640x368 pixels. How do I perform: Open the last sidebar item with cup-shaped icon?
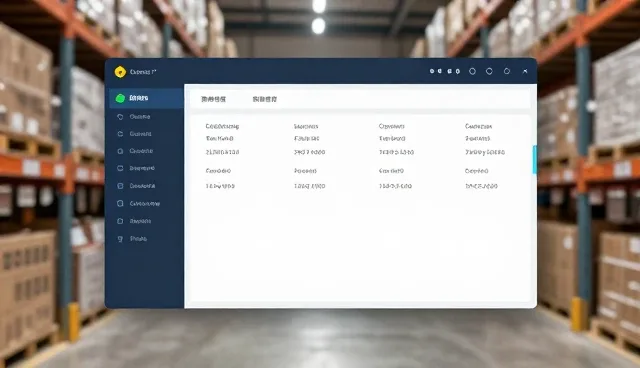(x=133, y=239)
